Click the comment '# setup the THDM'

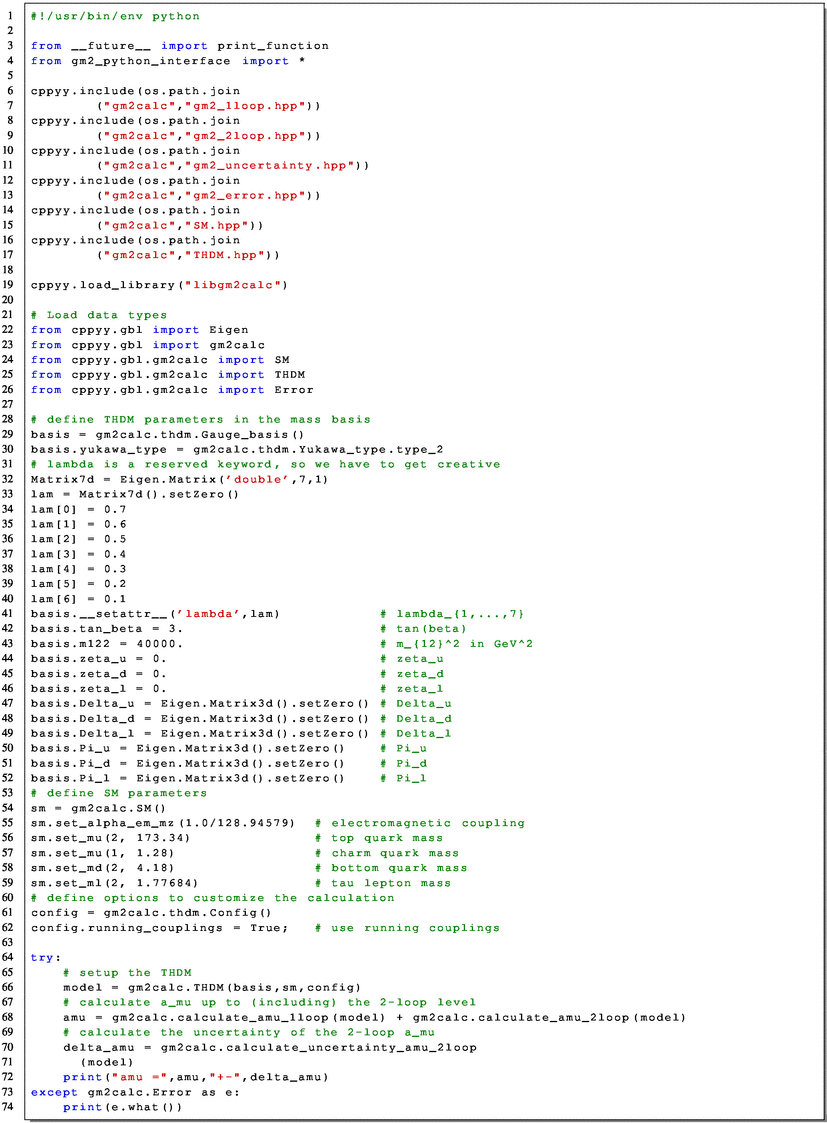(127, 973)
